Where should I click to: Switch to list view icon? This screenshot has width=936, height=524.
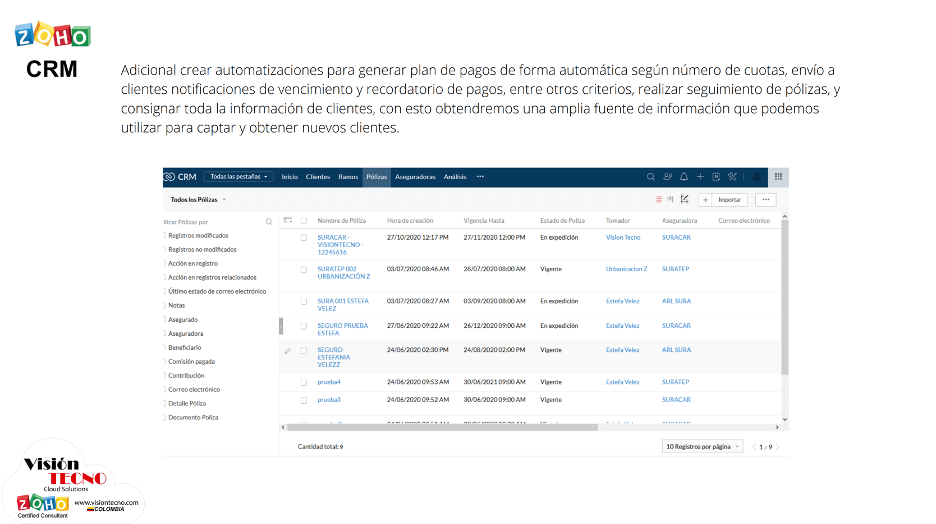pos(658,200)
